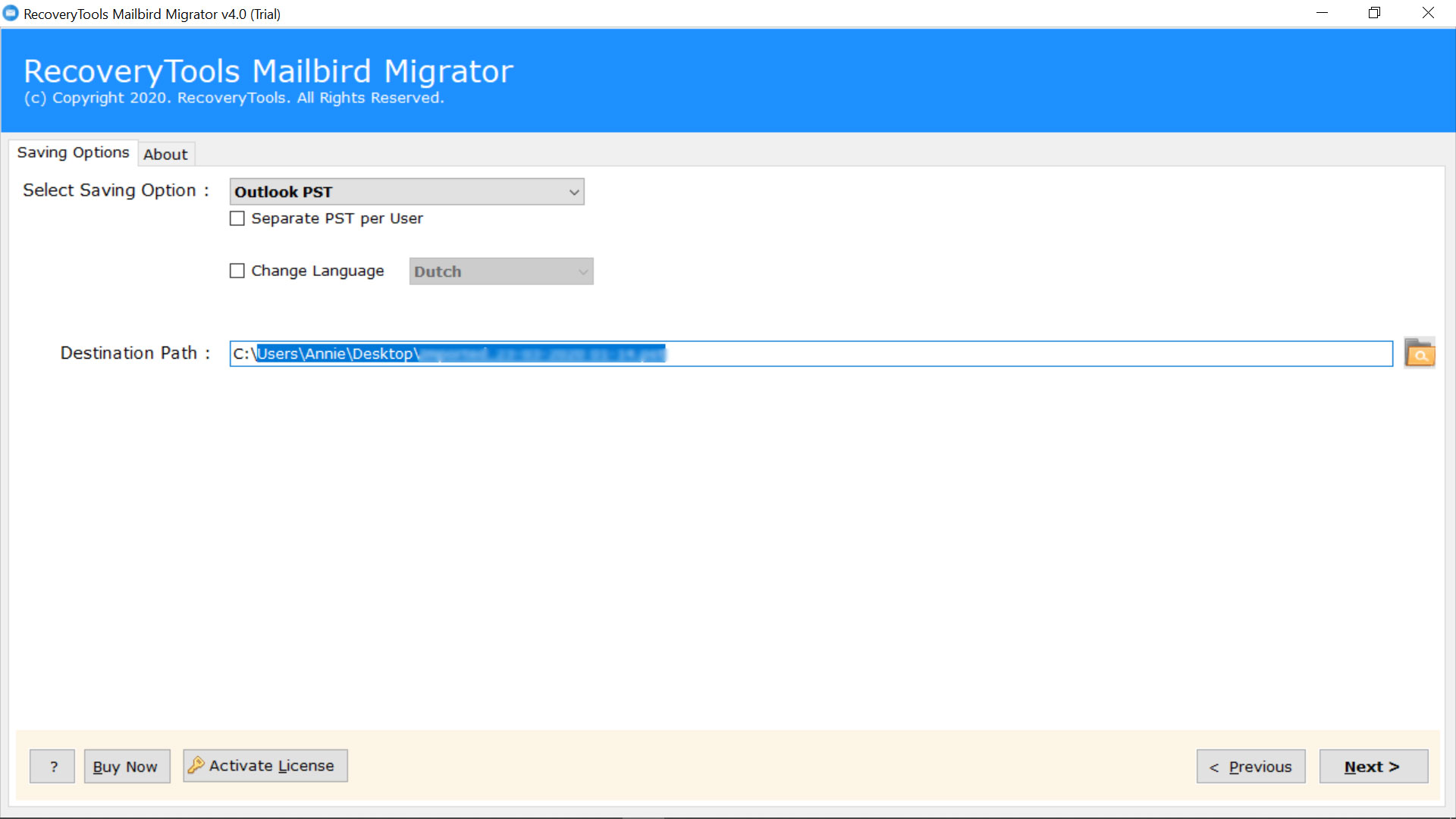Minimize the Mailbird Migrator window
This screenshot has height=819, width=1456.
pos(1322,13)
